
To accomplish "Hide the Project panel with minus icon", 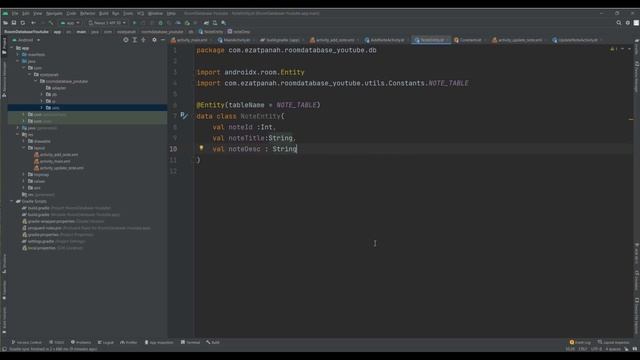I will (x=162, y=40).
